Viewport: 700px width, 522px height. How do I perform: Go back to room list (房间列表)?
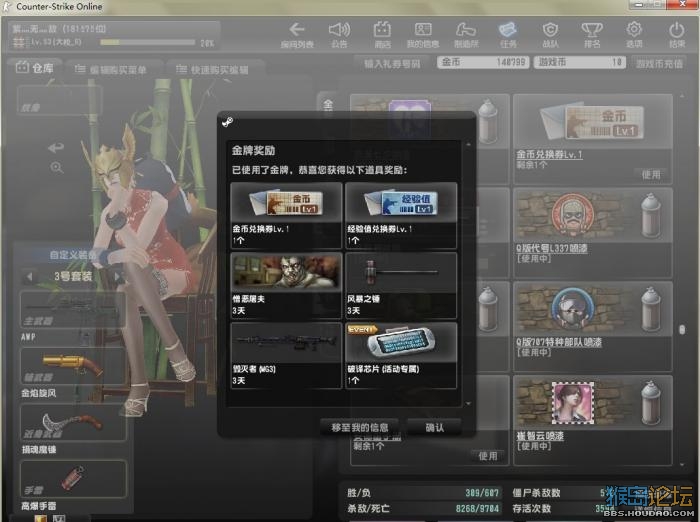[297, 34]
